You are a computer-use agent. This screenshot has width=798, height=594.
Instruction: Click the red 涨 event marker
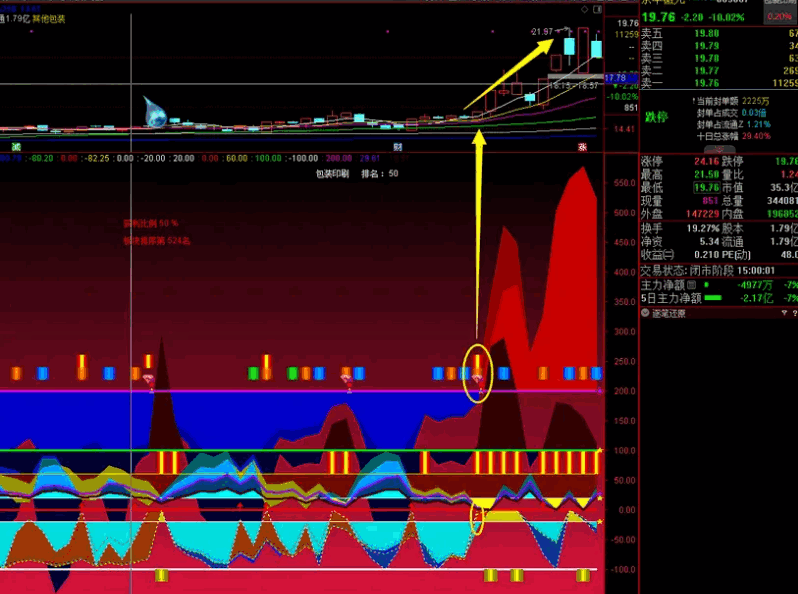582,147
